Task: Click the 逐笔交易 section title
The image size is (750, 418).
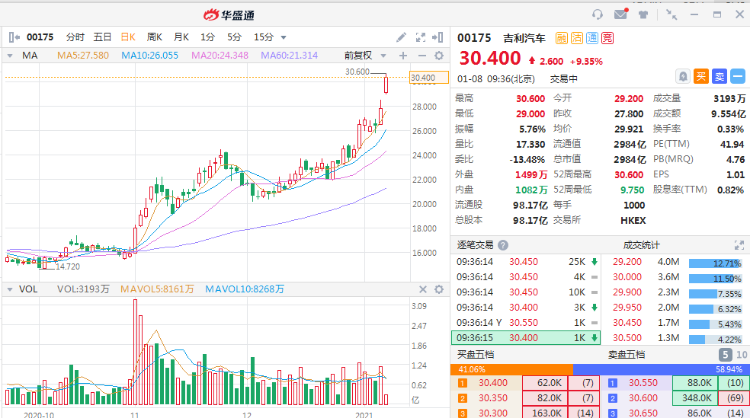Action: pyautogui.click(x=476, y=244)
